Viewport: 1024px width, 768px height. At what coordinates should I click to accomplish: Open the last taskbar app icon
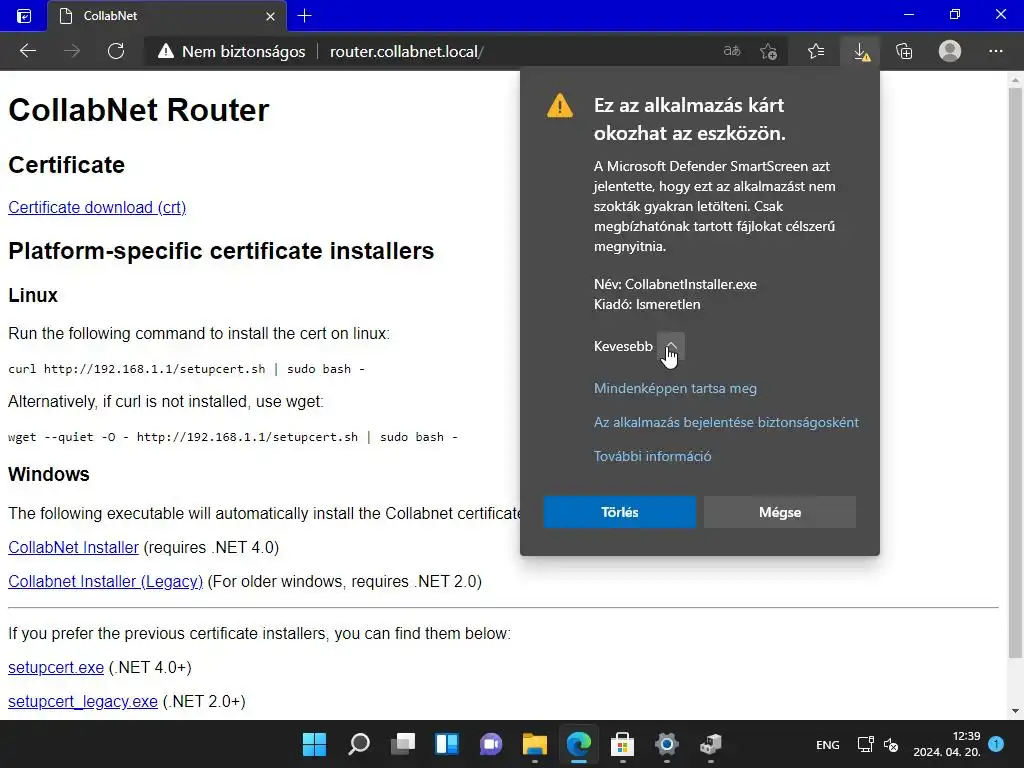[711, 744]
